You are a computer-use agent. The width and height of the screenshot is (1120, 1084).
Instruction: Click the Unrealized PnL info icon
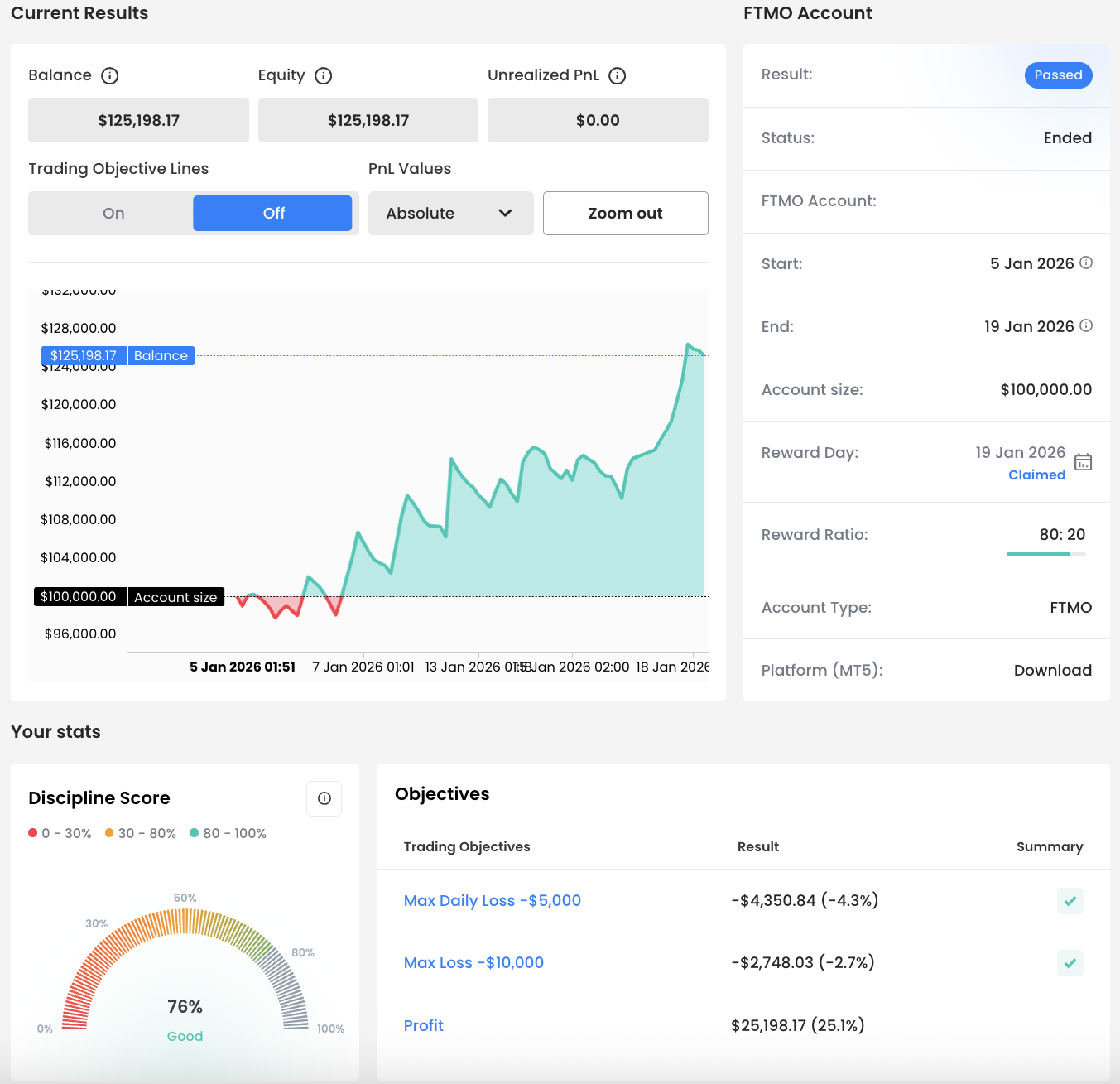[617, 76]
